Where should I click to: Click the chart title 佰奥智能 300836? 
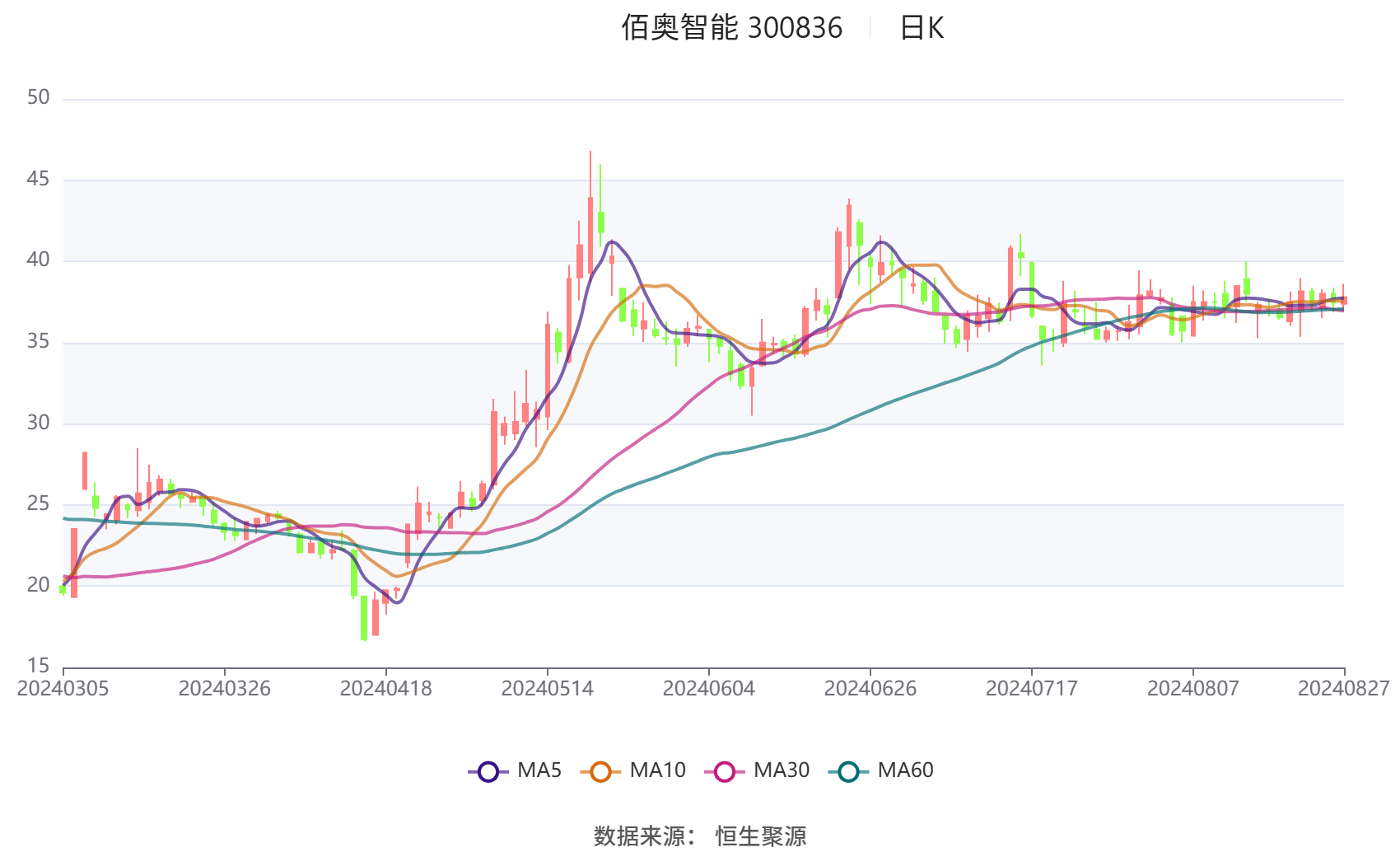[731, 28]
